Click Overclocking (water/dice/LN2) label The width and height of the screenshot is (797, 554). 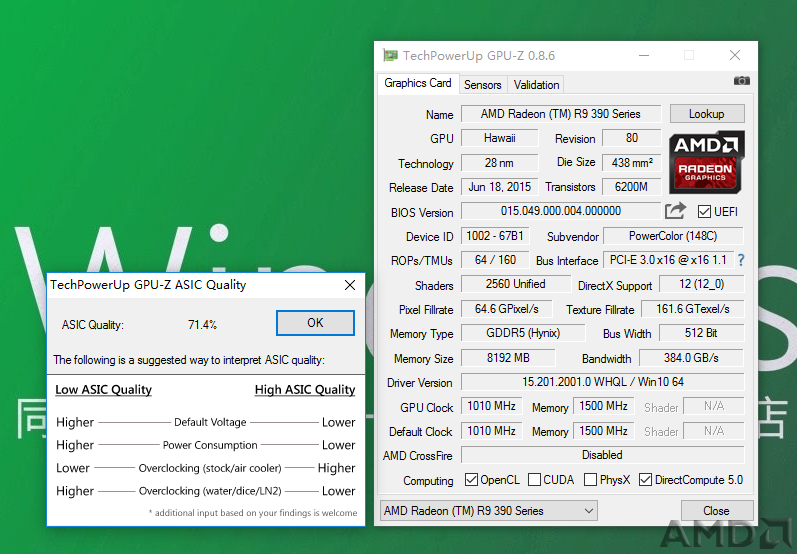click(210, 491)
